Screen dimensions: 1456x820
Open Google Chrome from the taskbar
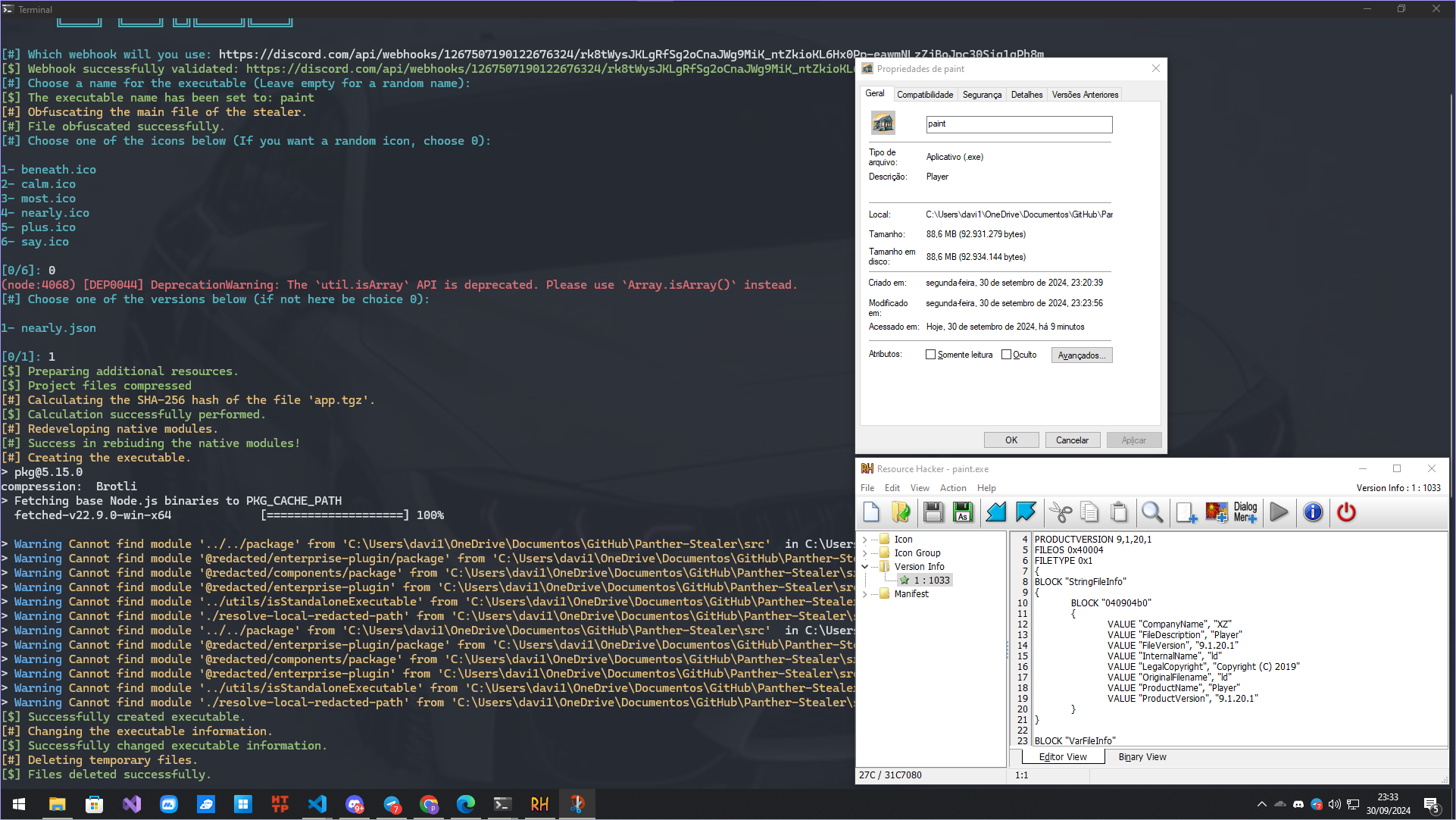pyautogui.click(x=429, y=804)
